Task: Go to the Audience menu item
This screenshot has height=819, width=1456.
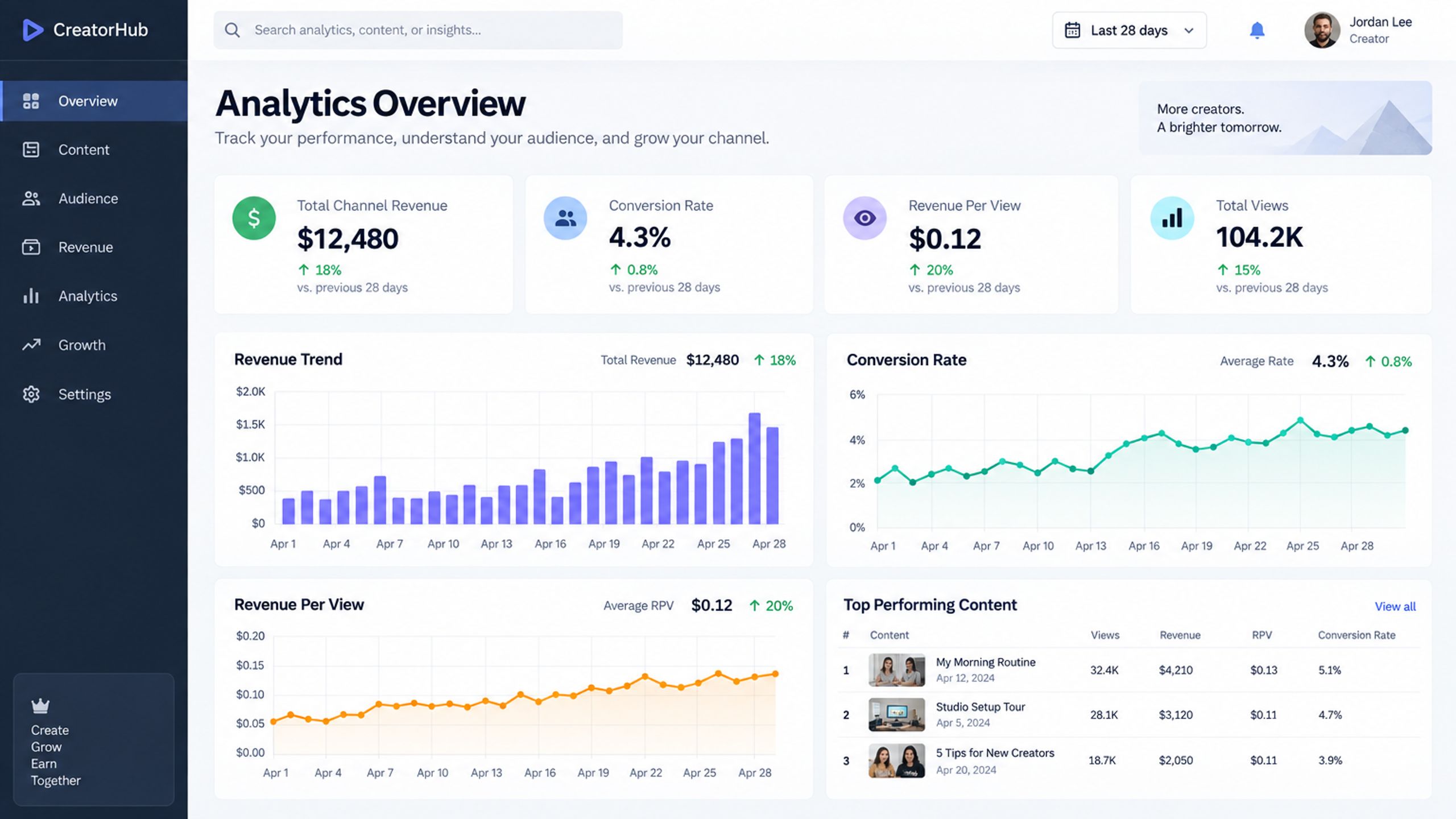Action: [x=94, y=198]
